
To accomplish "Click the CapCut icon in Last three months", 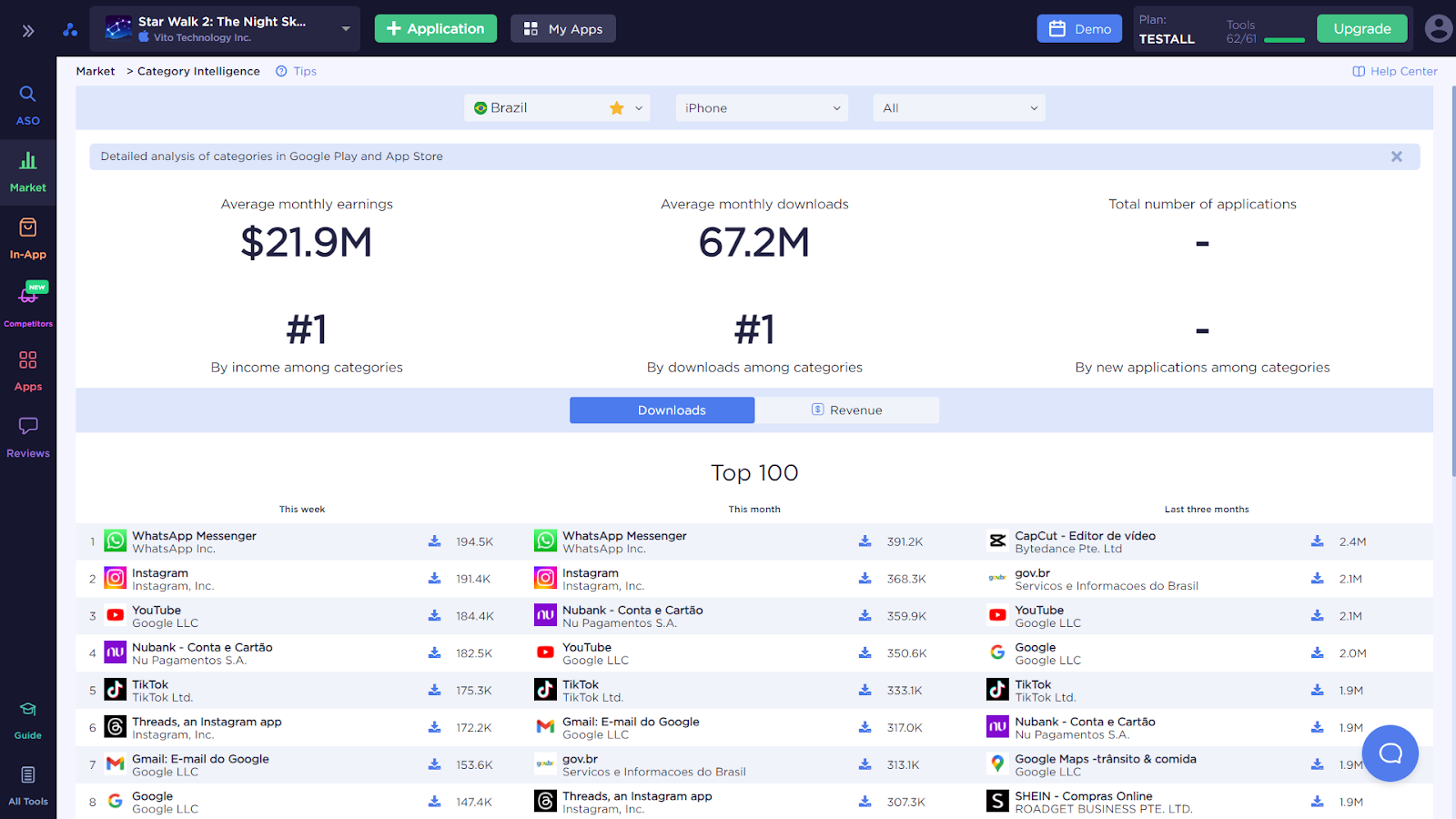I will (998, 541).
